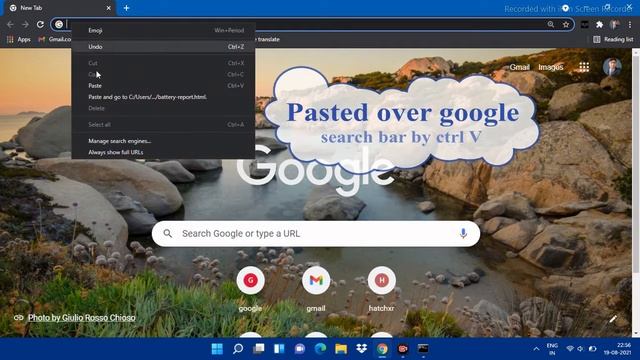Open Photo by Giulio Rosso Chioso link

[x=82, y=318]
